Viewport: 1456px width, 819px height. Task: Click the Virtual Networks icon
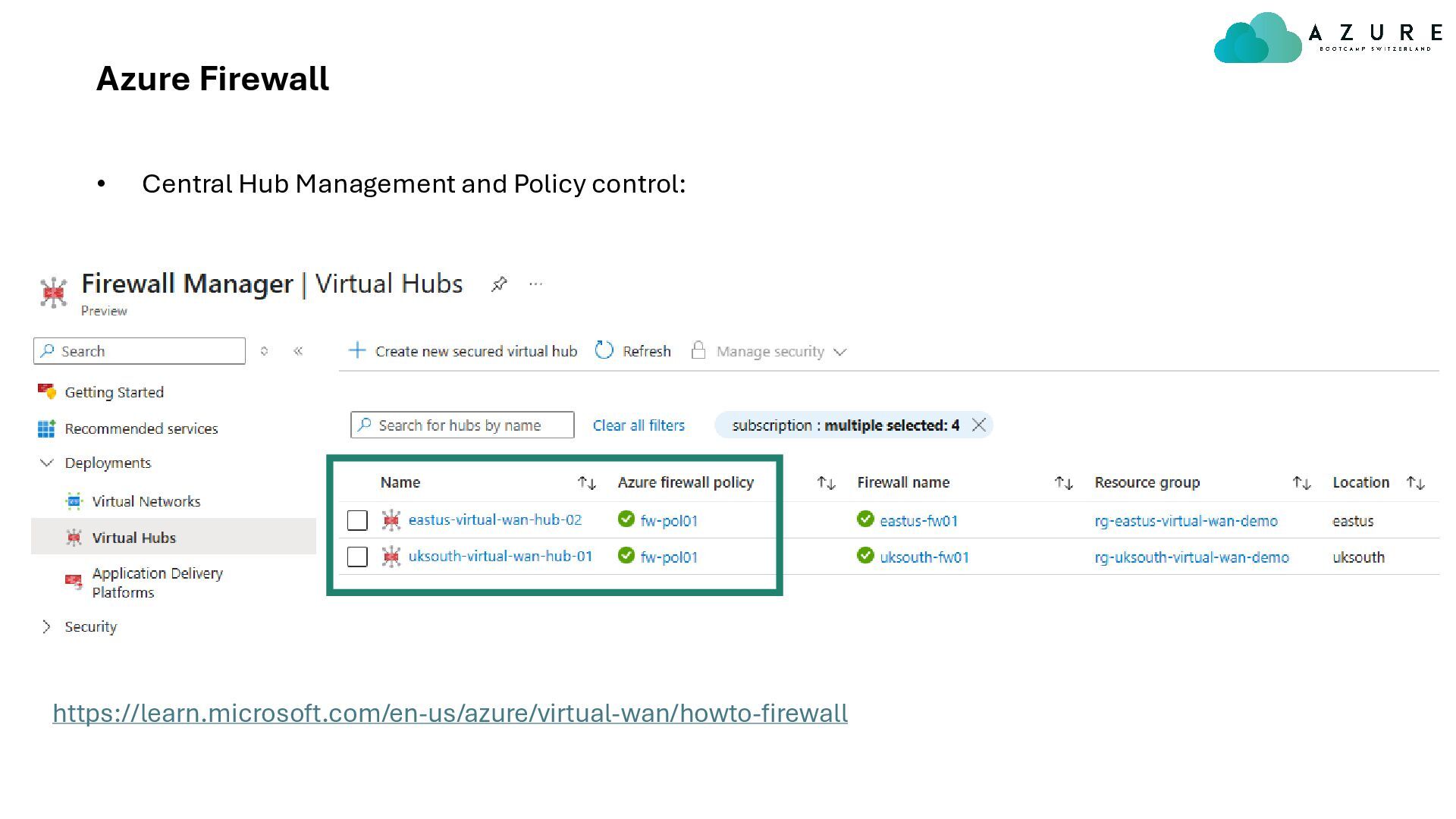click(x=74, y=501)
